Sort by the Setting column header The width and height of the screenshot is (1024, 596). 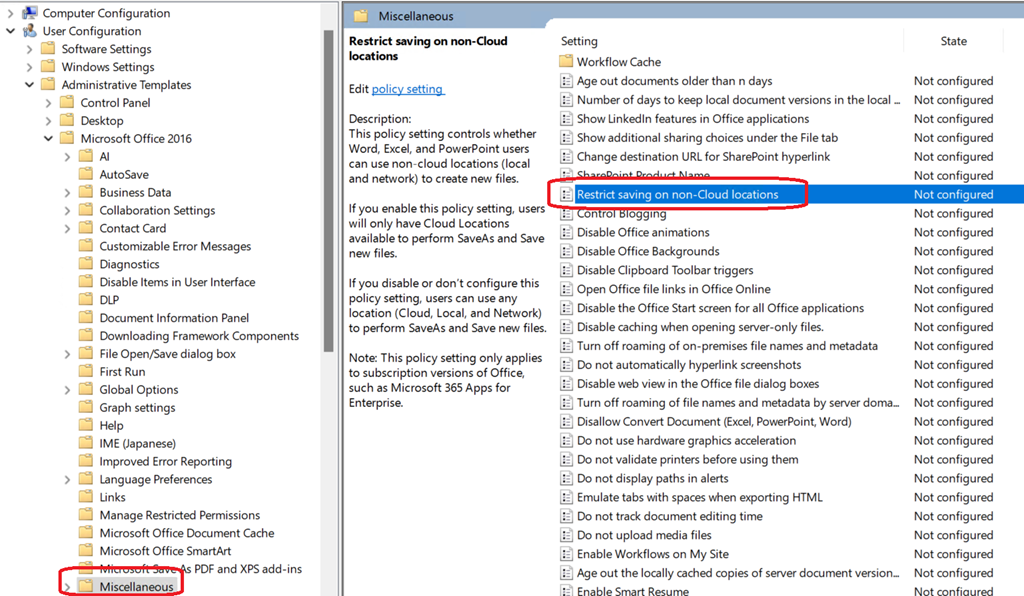(x=579, y=41)
